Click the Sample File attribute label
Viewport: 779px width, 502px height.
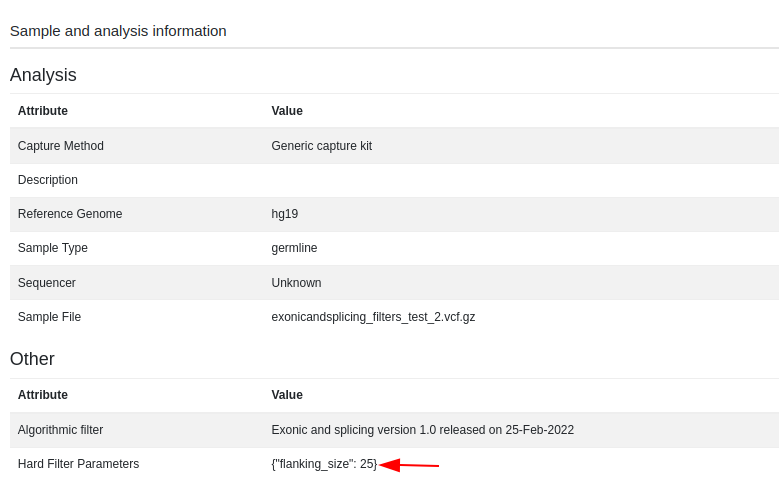(x=49, y=317)
